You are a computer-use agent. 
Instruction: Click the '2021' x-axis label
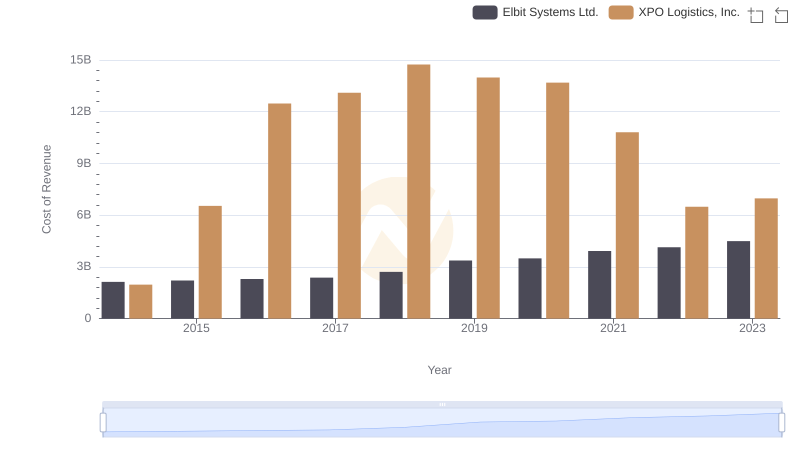(613, 328)
